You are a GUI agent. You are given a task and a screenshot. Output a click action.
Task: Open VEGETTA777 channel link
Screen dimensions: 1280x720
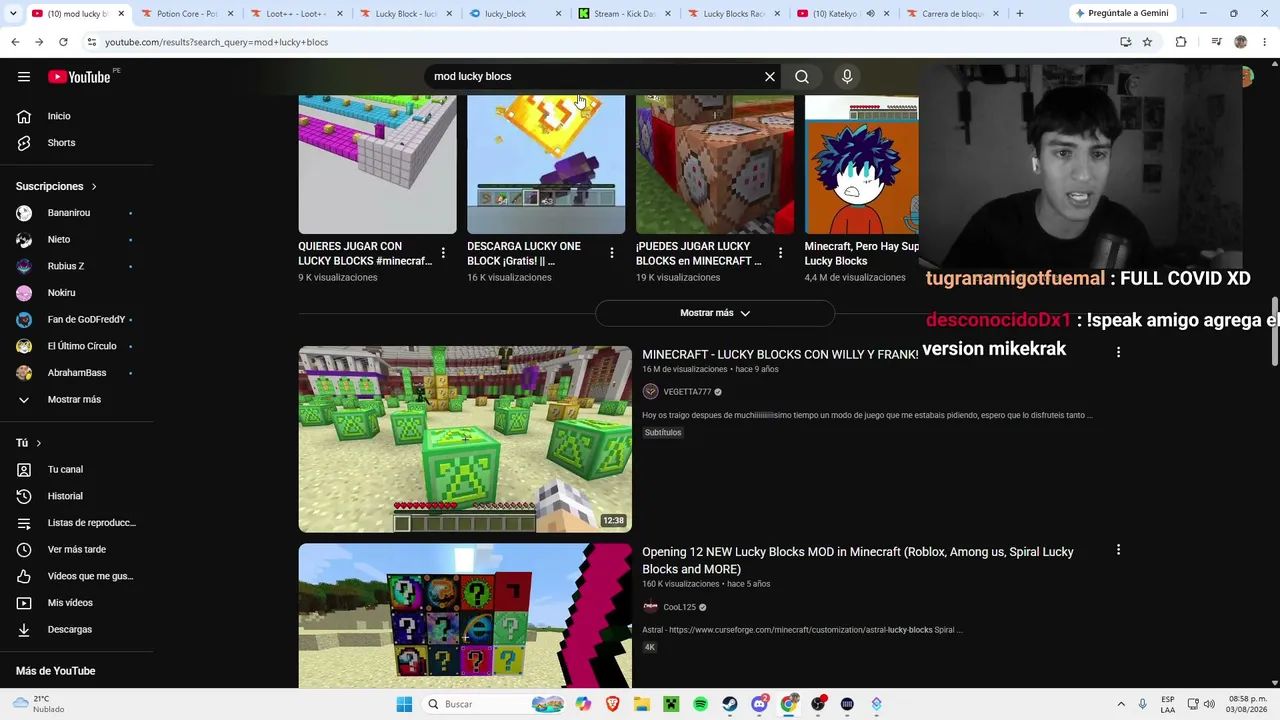[x=687, y=392]
